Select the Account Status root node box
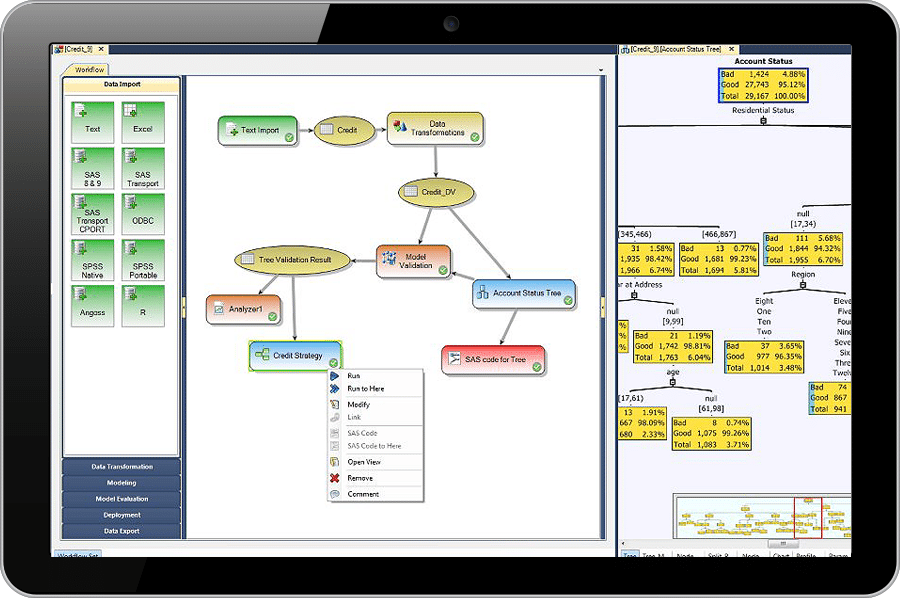 (x=763, y=85)
